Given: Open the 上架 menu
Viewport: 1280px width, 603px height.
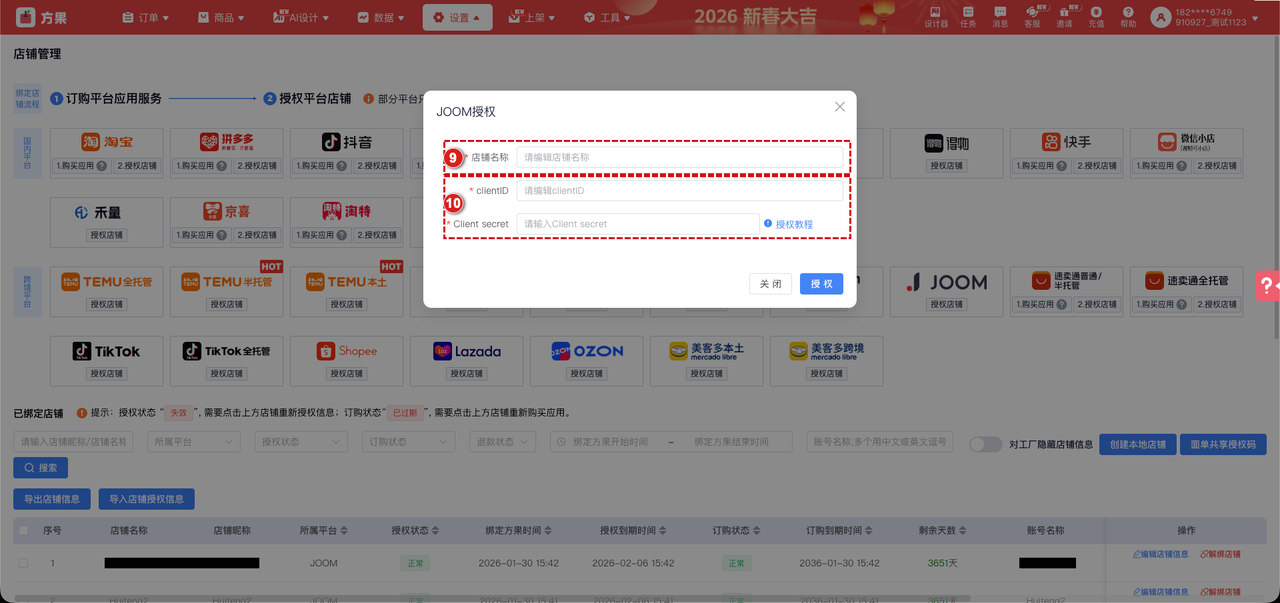Looking at the screenshot, I should 534,17.
